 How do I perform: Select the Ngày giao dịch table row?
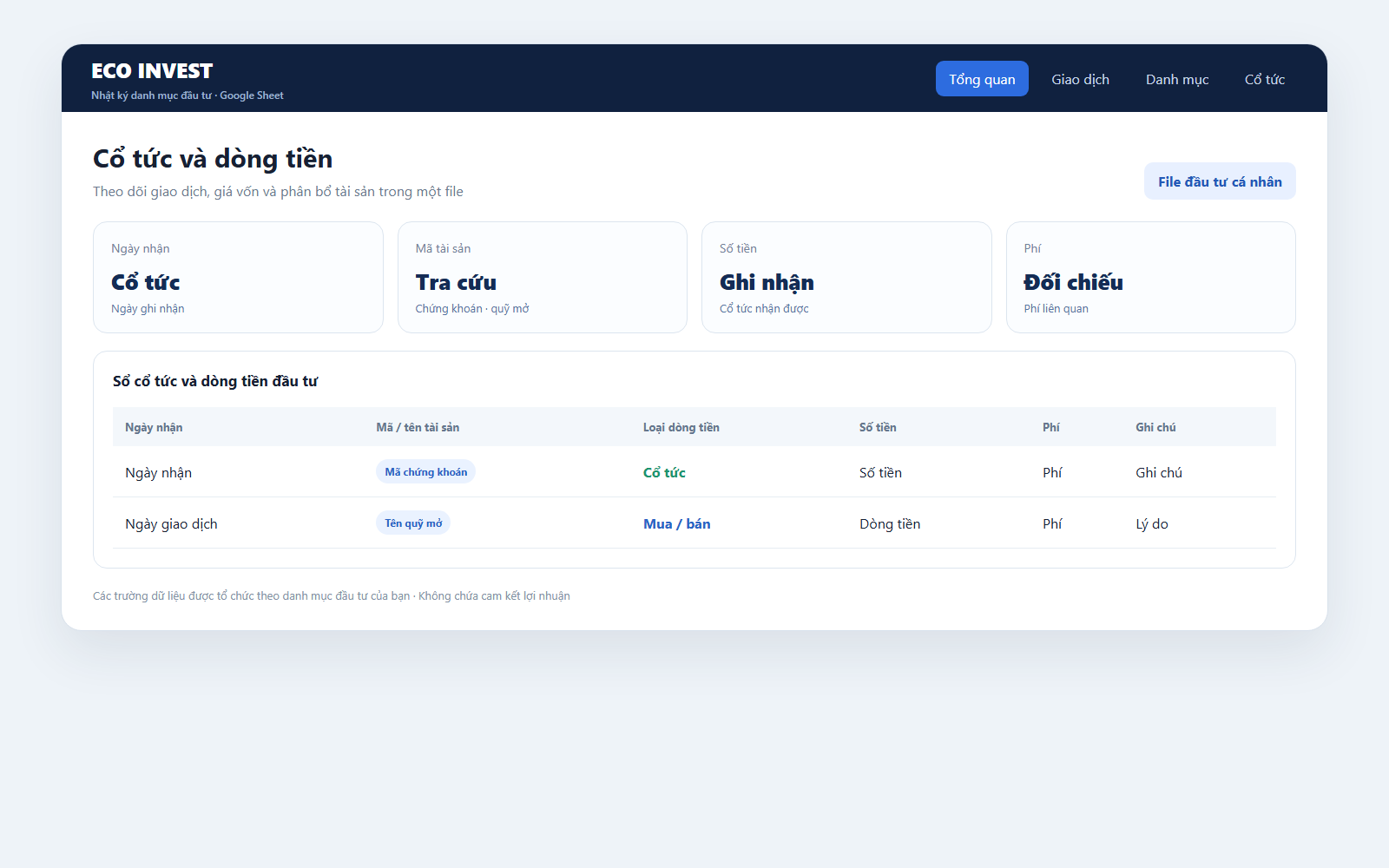[x=694, y=523]
